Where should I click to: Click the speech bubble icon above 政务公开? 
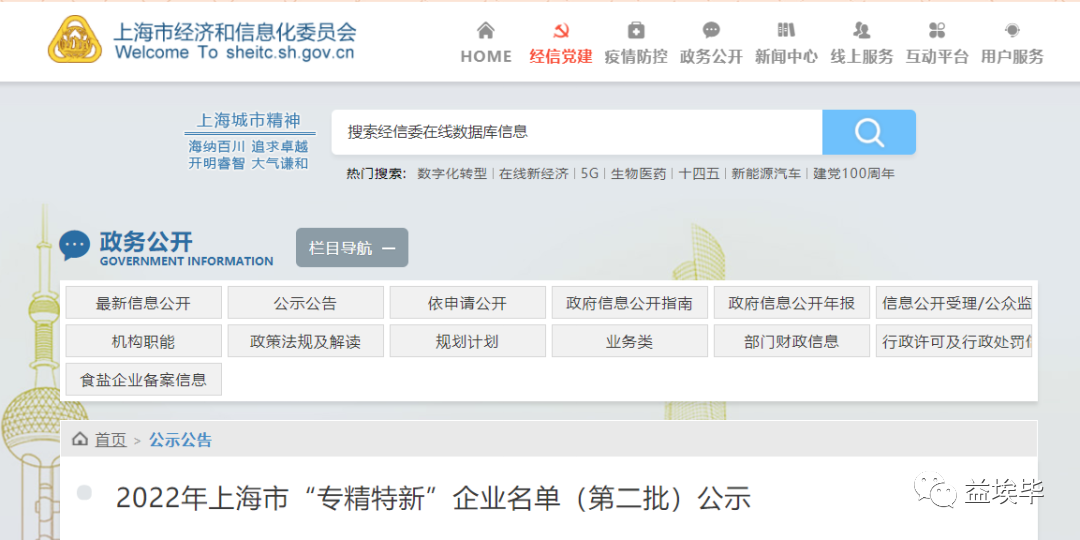click(712, 30)
